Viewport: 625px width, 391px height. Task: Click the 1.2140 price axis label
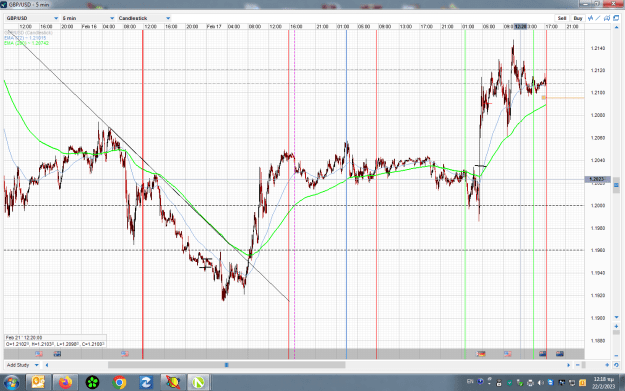click(x=597, y=48)
